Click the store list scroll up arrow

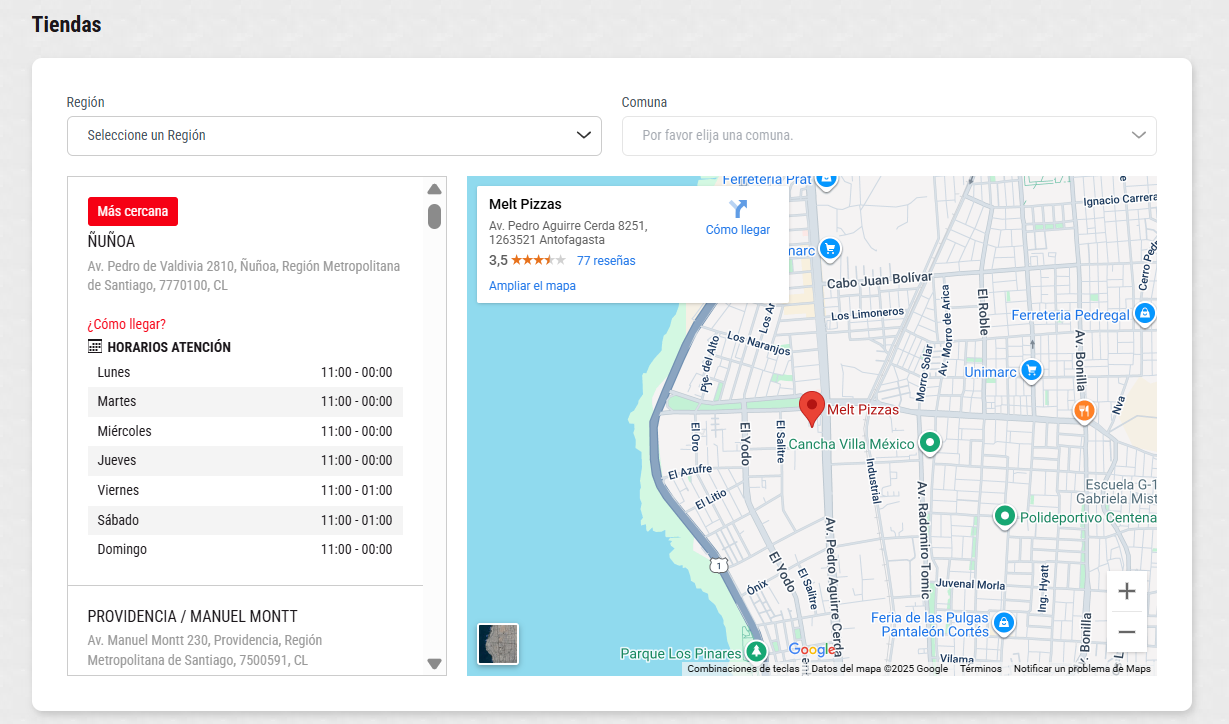434,189
